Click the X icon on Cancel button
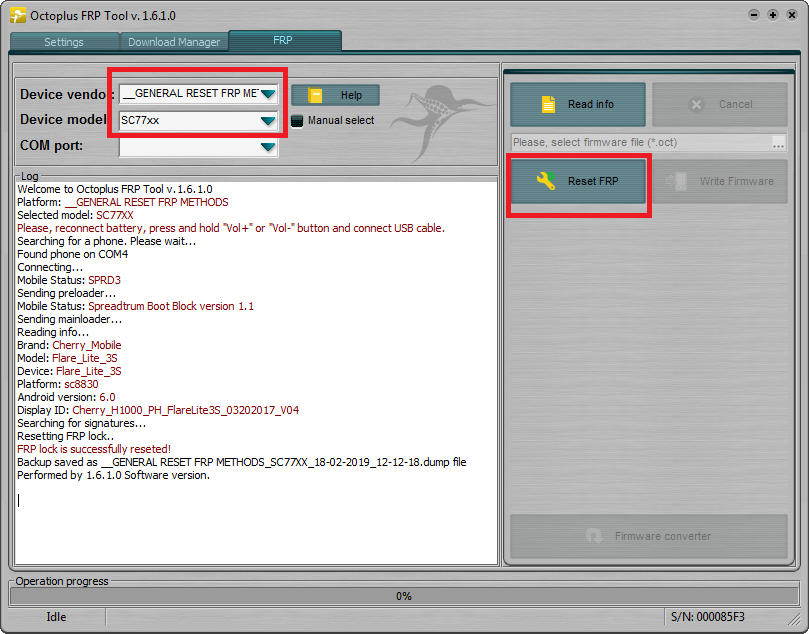Viewport: 809px width, 634px height. 696,105
